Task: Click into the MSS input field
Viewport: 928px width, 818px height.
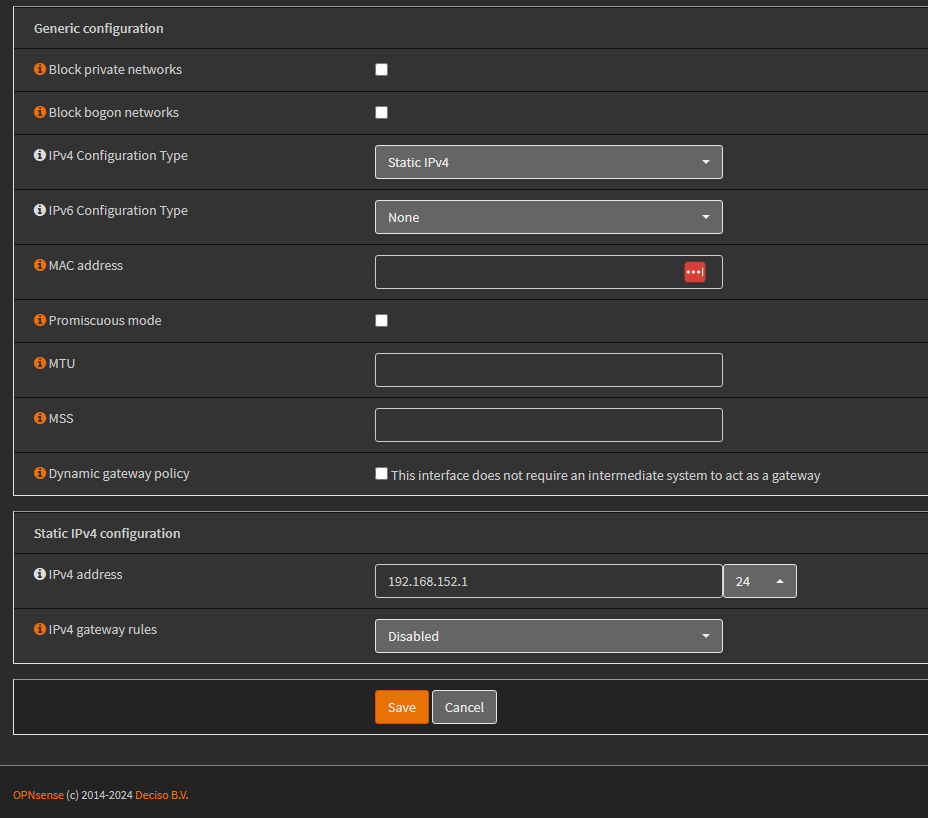Action: click(x=549, y=425)
